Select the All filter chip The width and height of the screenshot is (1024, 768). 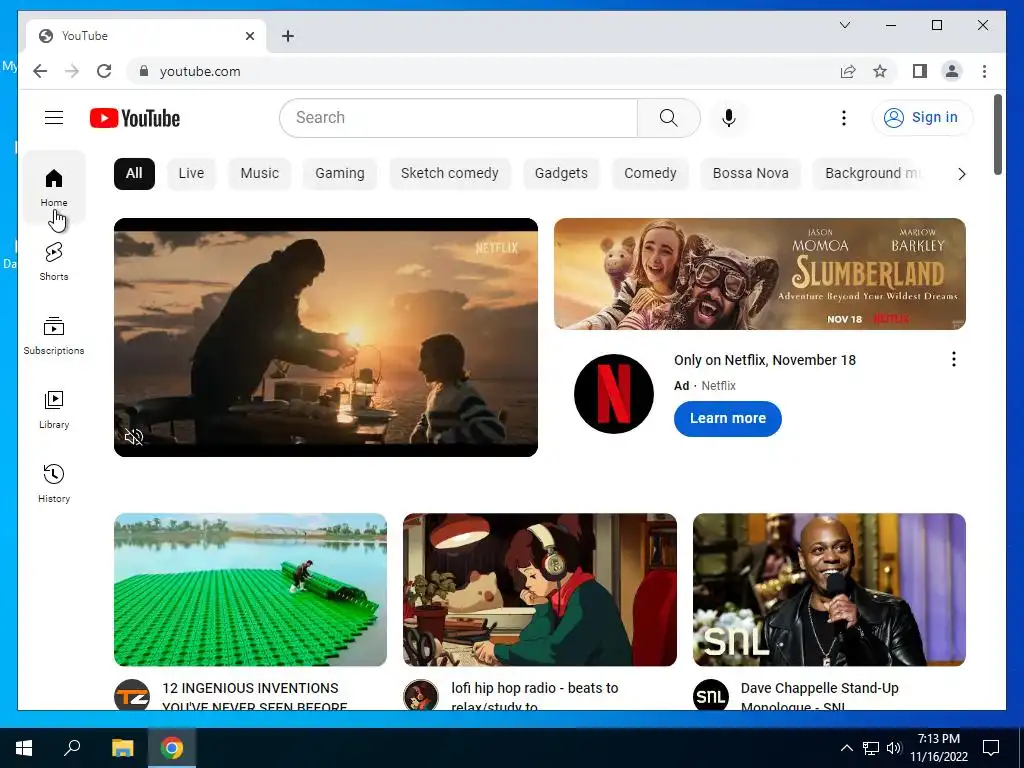134,174
